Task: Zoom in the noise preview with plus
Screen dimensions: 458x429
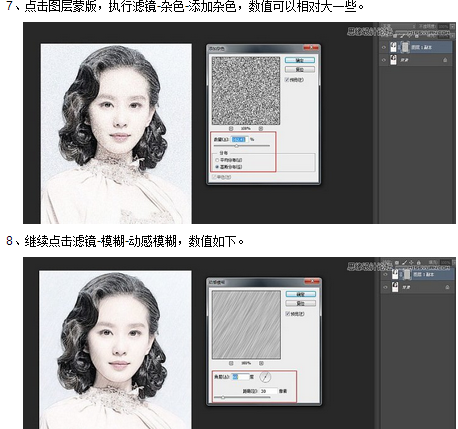Action: 261,128
